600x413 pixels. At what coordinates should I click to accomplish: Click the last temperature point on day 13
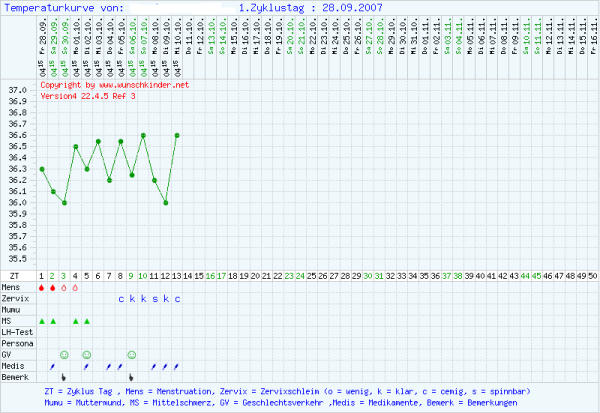(177, 135)
